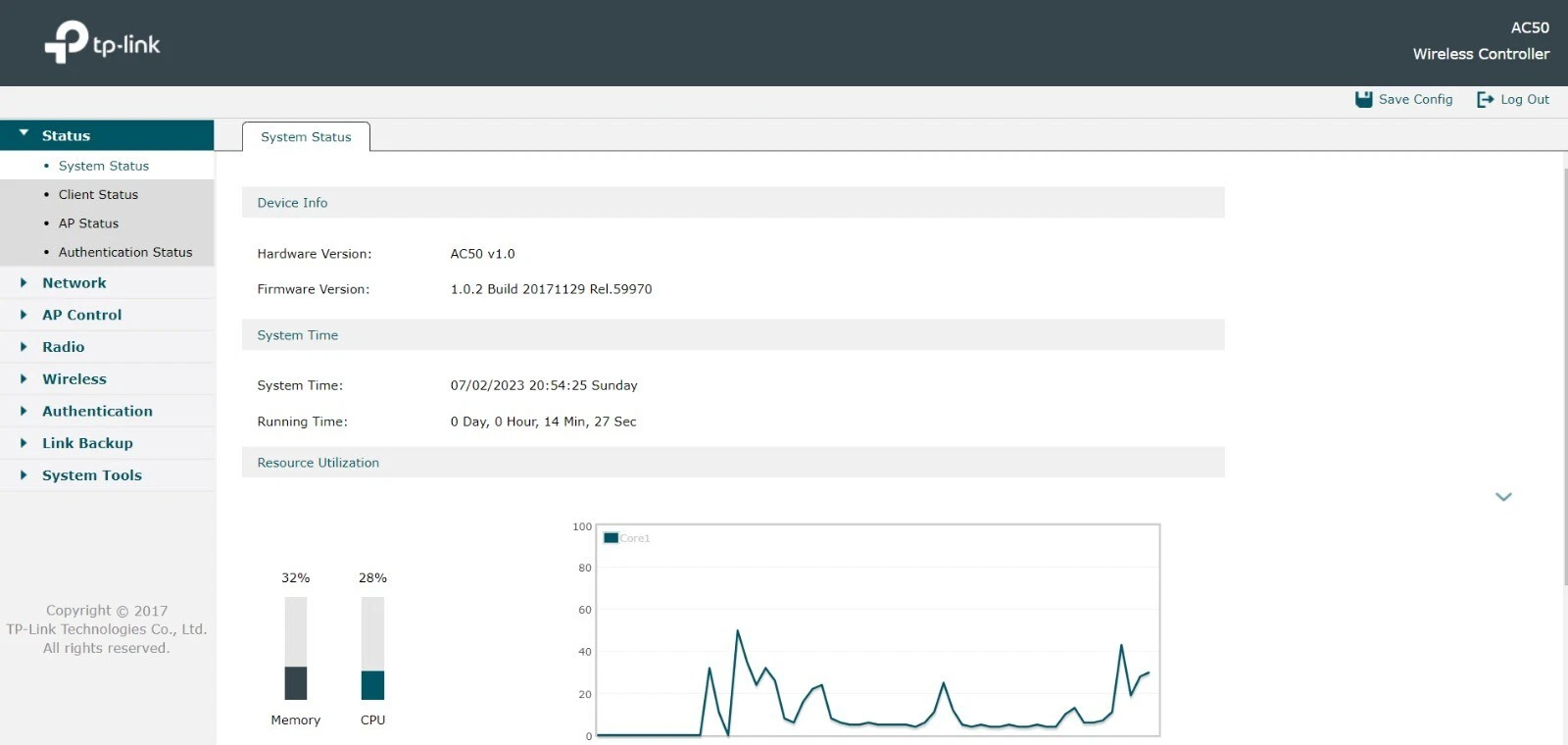Click the Memory label under the bar

point(295,720)
